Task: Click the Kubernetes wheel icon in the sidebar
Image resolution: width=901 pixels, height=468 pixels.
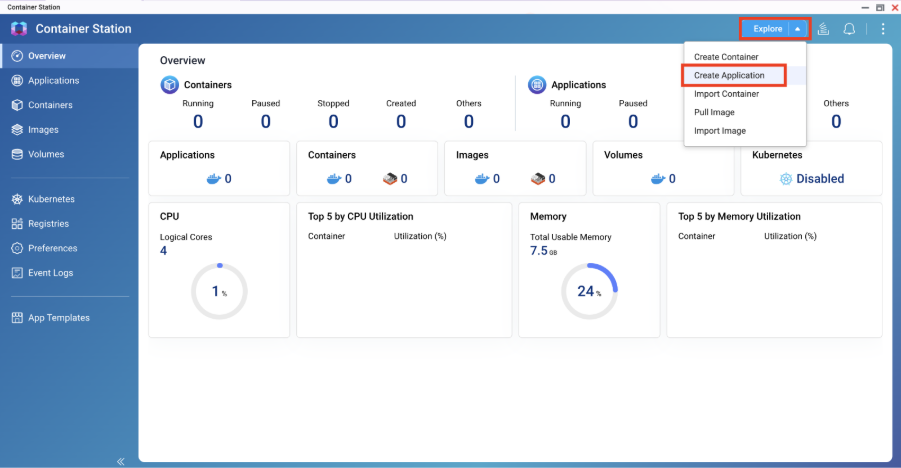Action: (17, 199)
